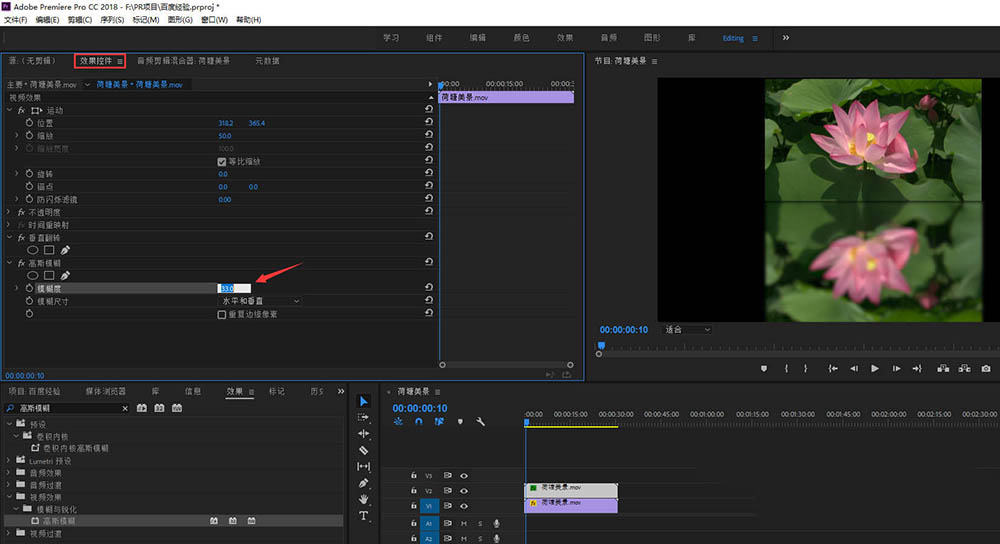Open the 适合 zoom level dropdown

tap(687, 330)
